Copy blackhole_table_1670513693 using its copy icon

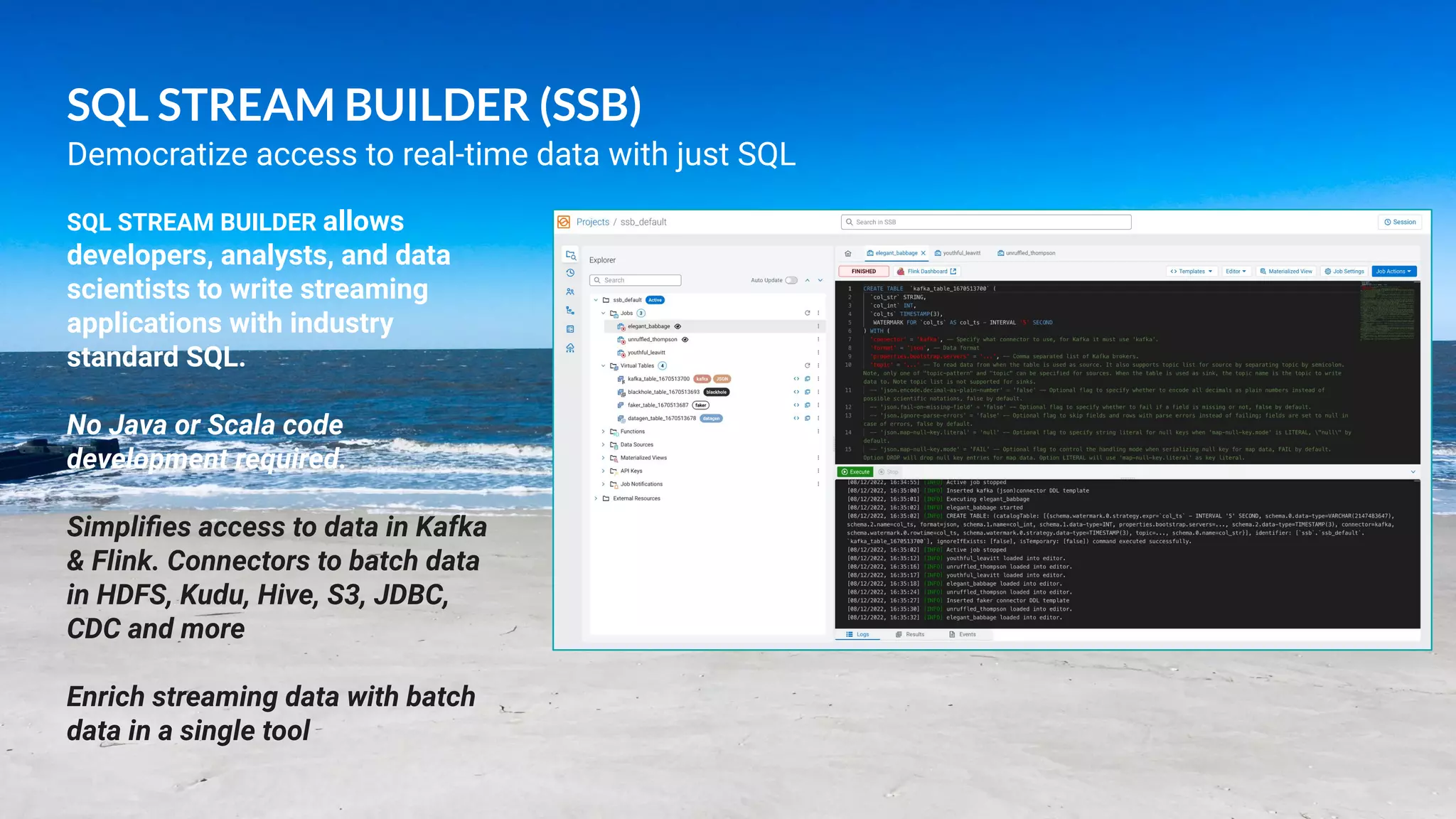tap(808, 392)
